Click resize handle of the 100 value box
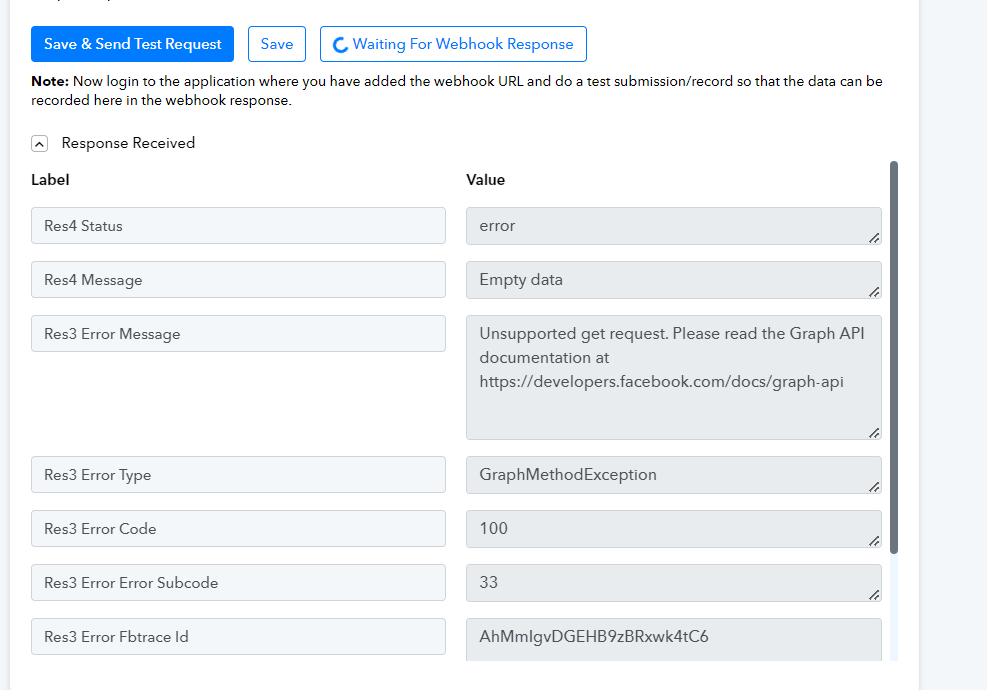 874,541
